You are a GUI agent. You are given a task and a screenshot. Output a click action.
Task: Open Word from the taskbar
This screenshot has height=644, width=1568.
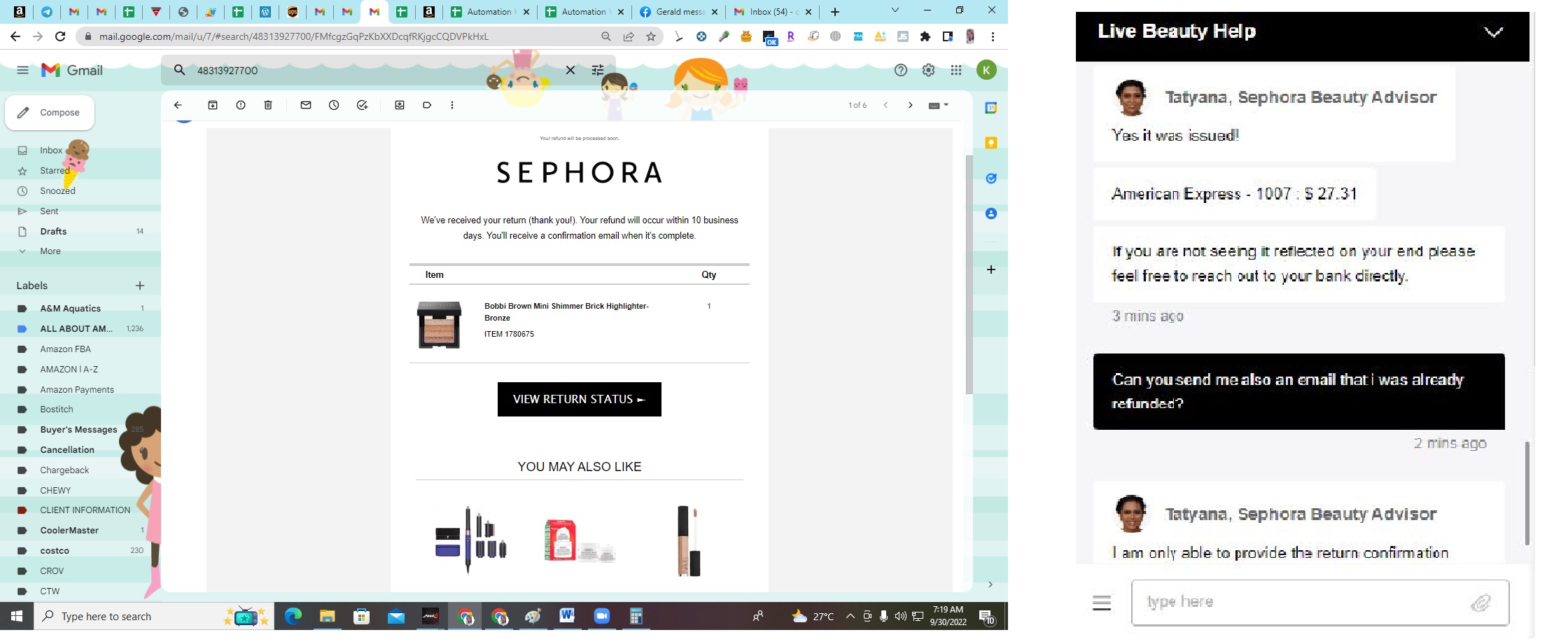567,616
